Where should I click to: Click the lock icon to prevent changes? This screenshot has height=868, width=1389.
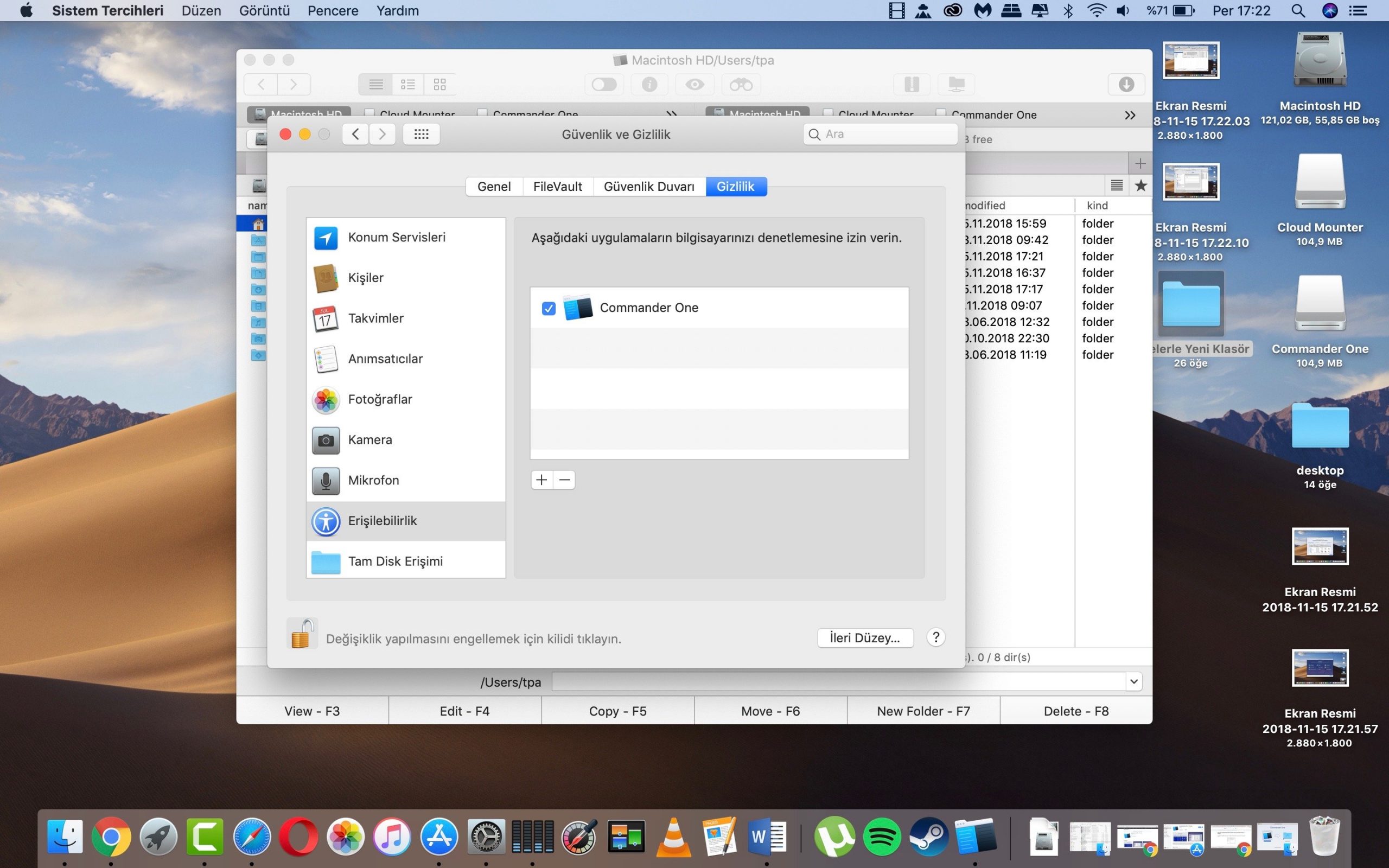[x=301, y=635]
